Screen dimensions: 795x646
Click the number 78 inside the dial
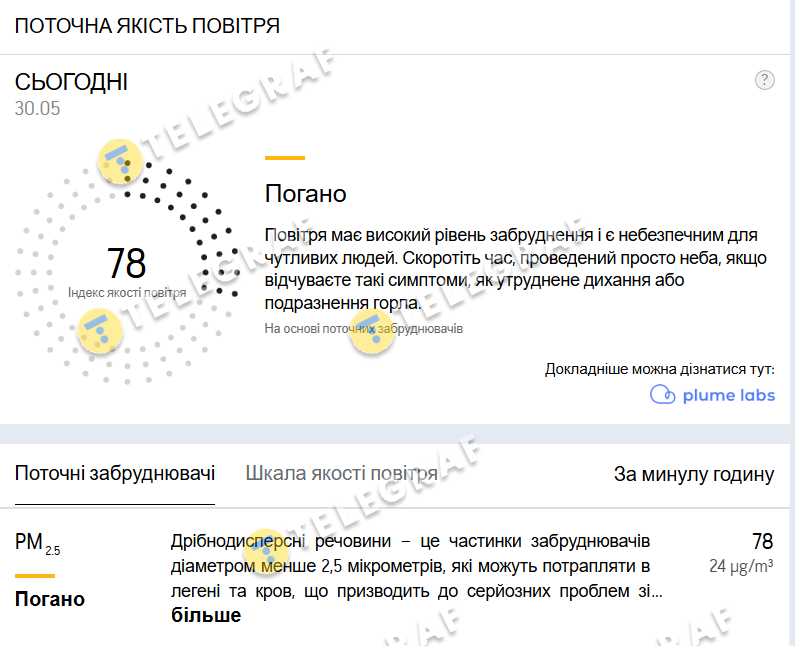(x=127, y=264)
